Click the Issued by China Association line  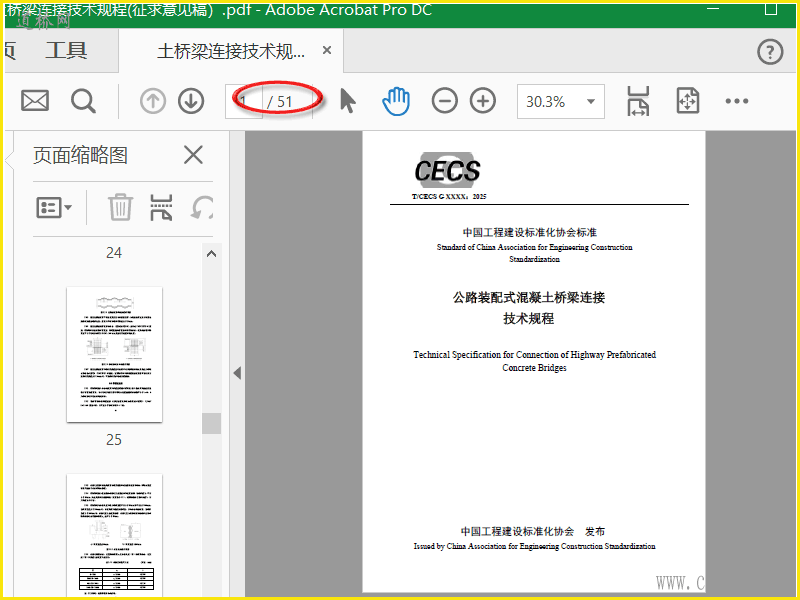[x=534, y=546]
